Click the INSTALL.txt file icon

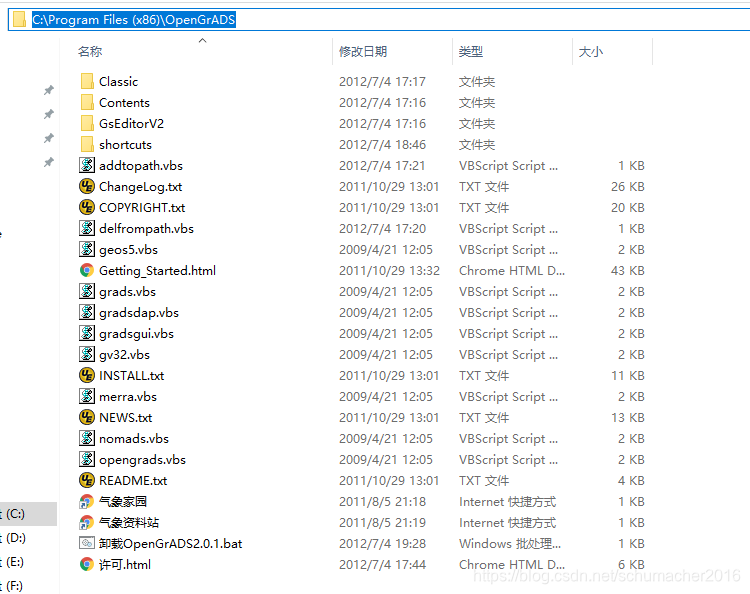pyautogui.click(x=87, y=375)
